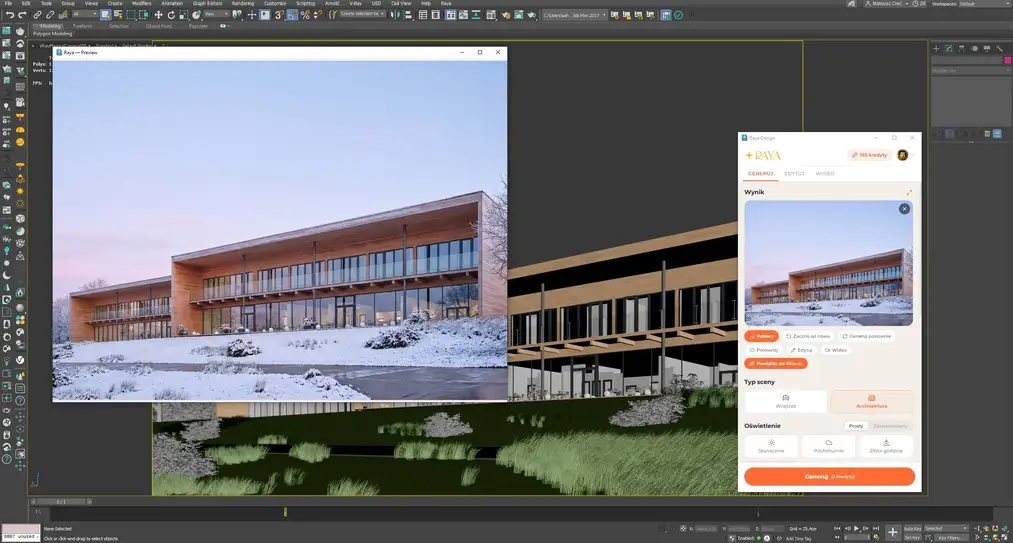Toggle the Set Key button
Screen dimensions: 1013x543
[x=912, y=537]
